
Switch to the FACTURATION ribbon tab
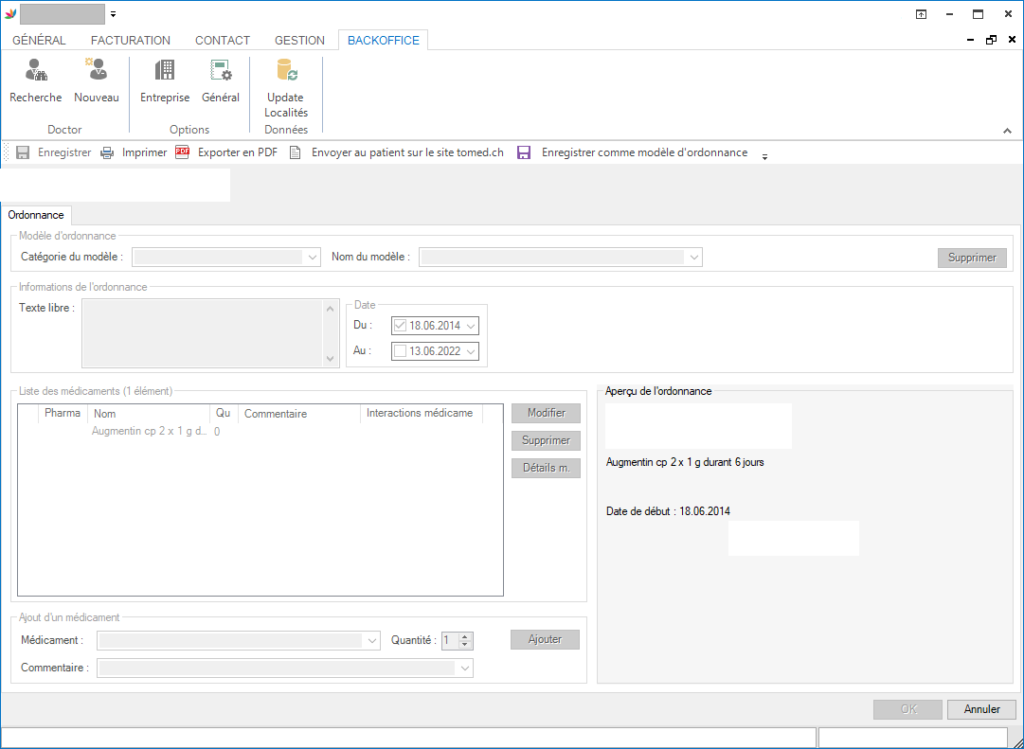(130, 41)
